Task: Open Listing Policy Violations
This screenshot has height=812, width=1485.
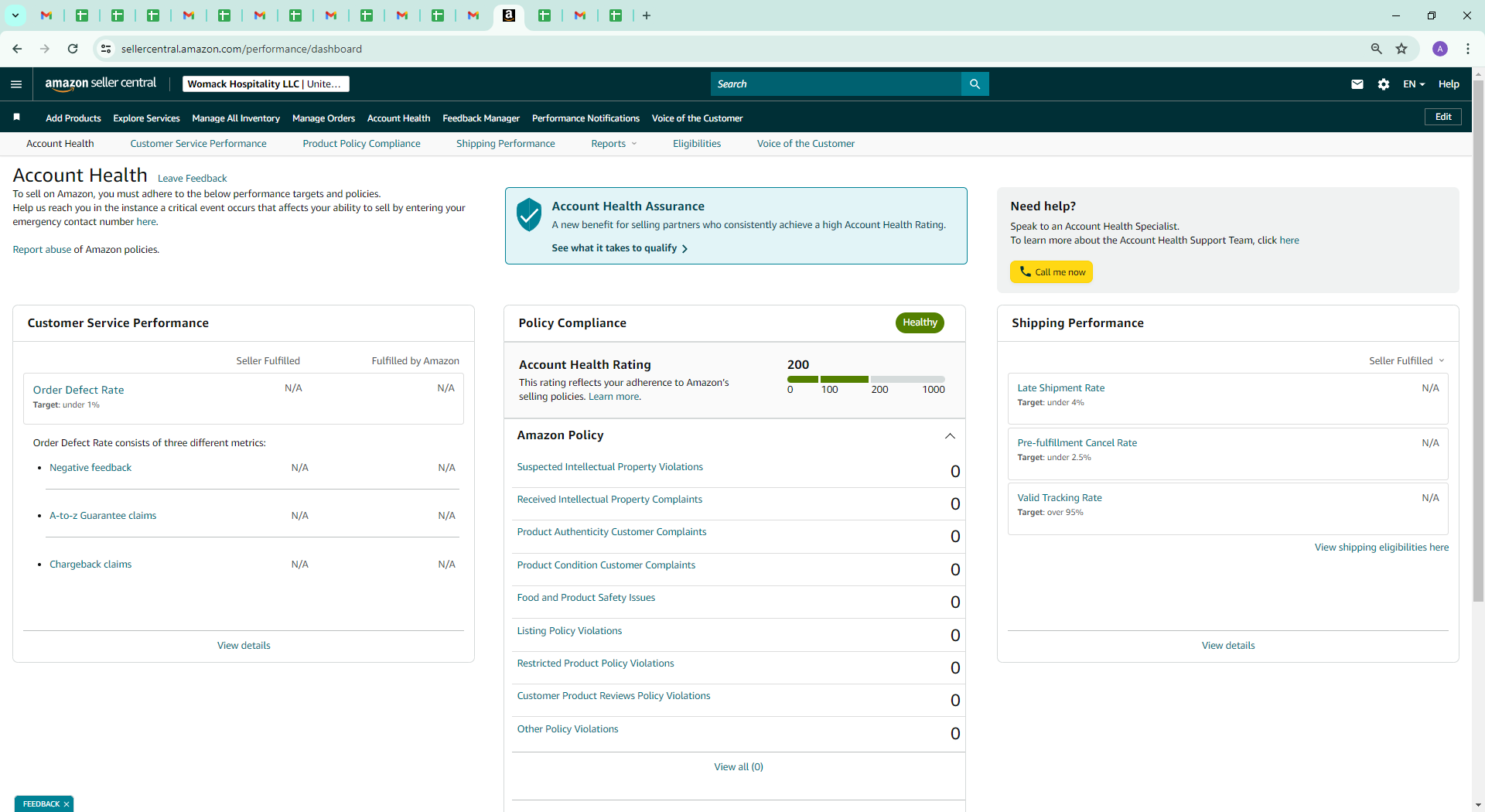Action: coord(569,631)
